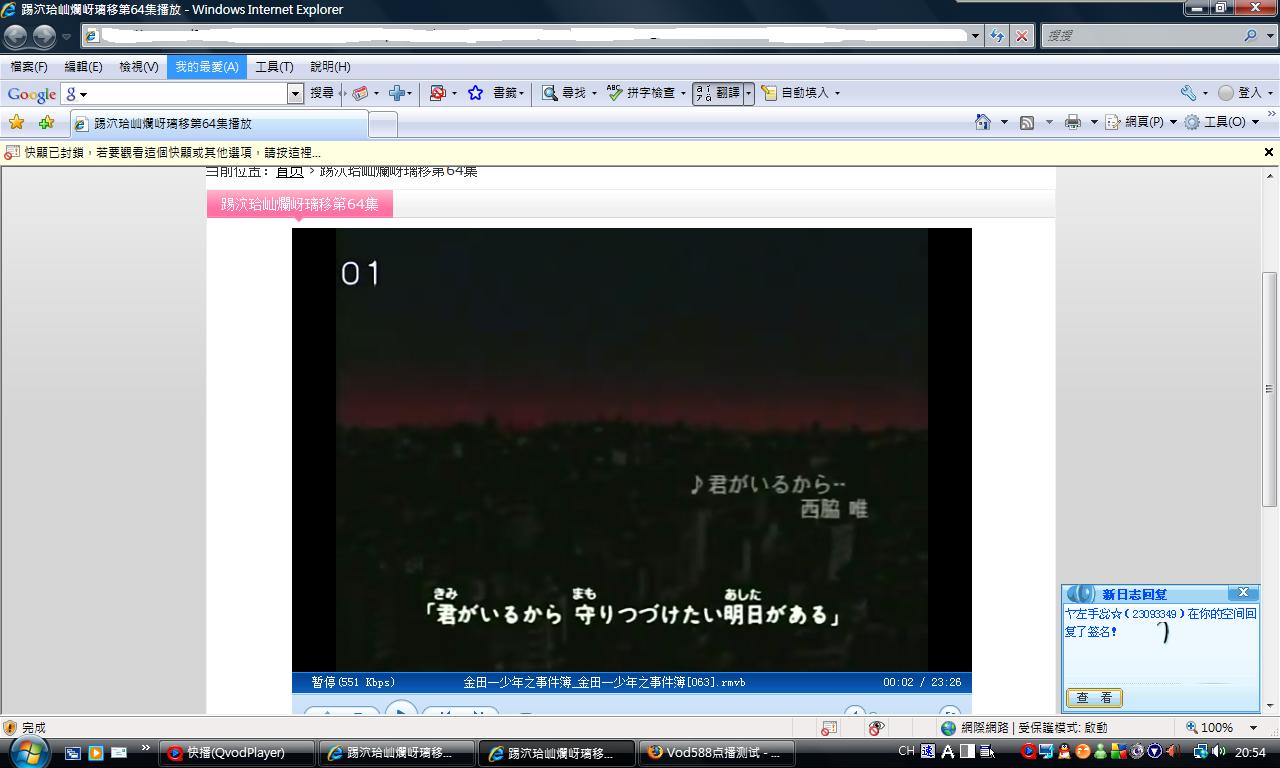Screen dimensions: 1280x768
Task: Open the 書籤 bookmarks dropdown
Action: tap(507, 93)
